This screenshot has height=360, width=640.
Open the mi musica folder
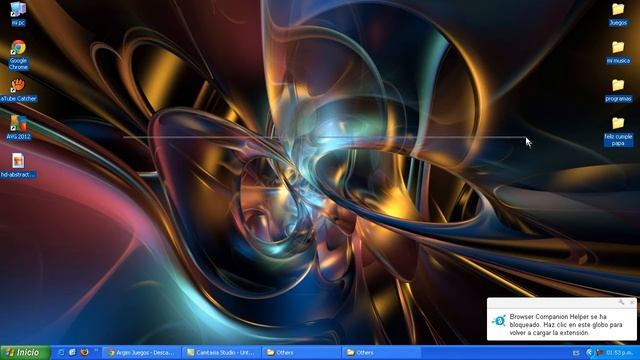coord(618,52)
